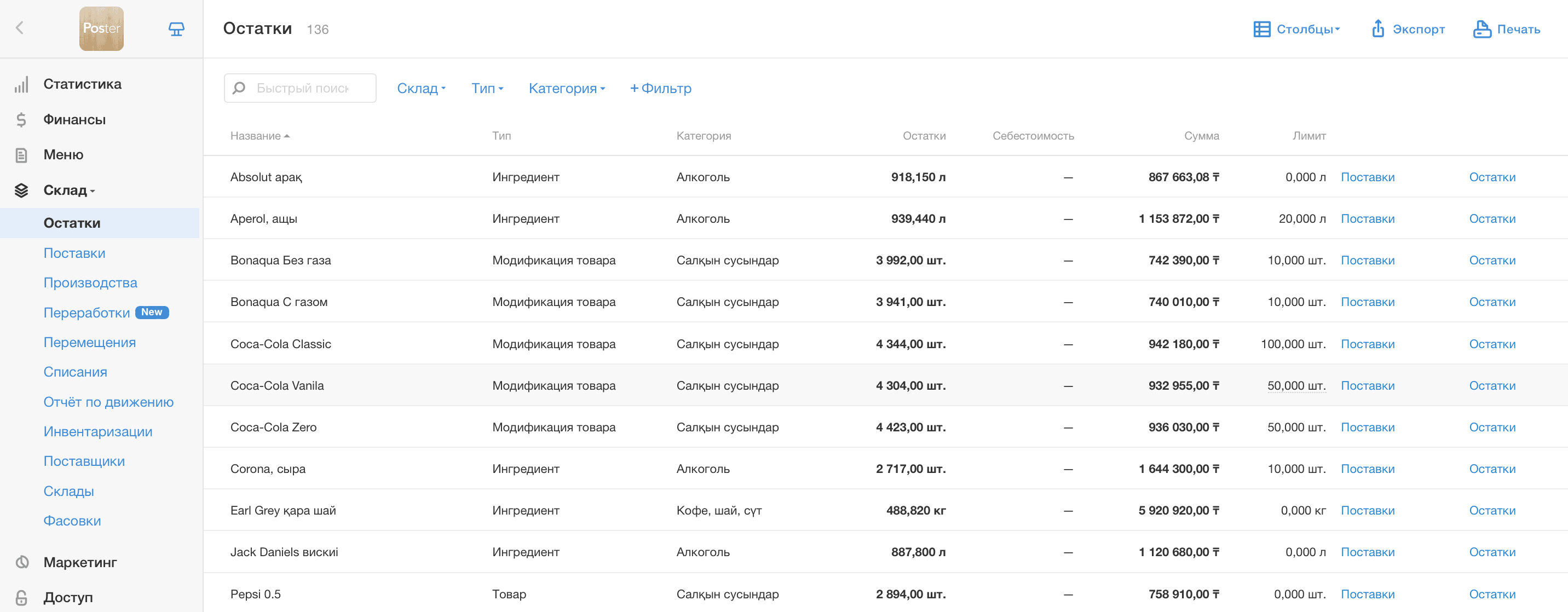1568x612 pixels.
Task: Open Статистика in the sidebar
Action: [x=82, y=84]
